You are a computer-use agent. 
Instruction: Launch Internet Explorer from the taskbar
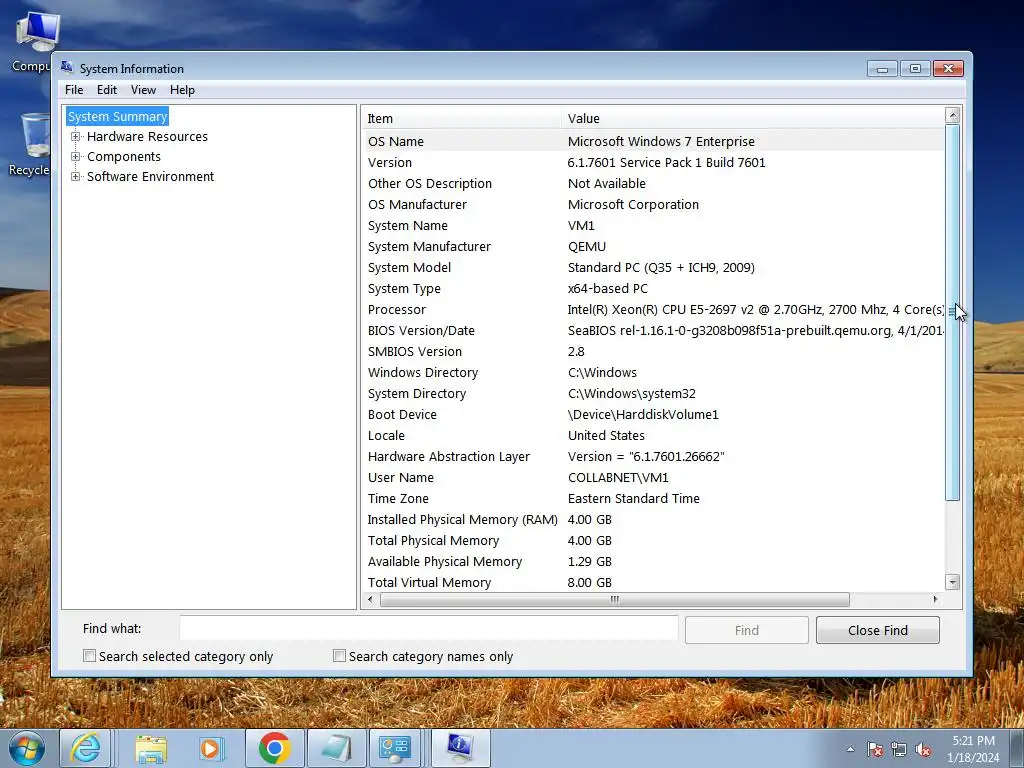point(86,748)
